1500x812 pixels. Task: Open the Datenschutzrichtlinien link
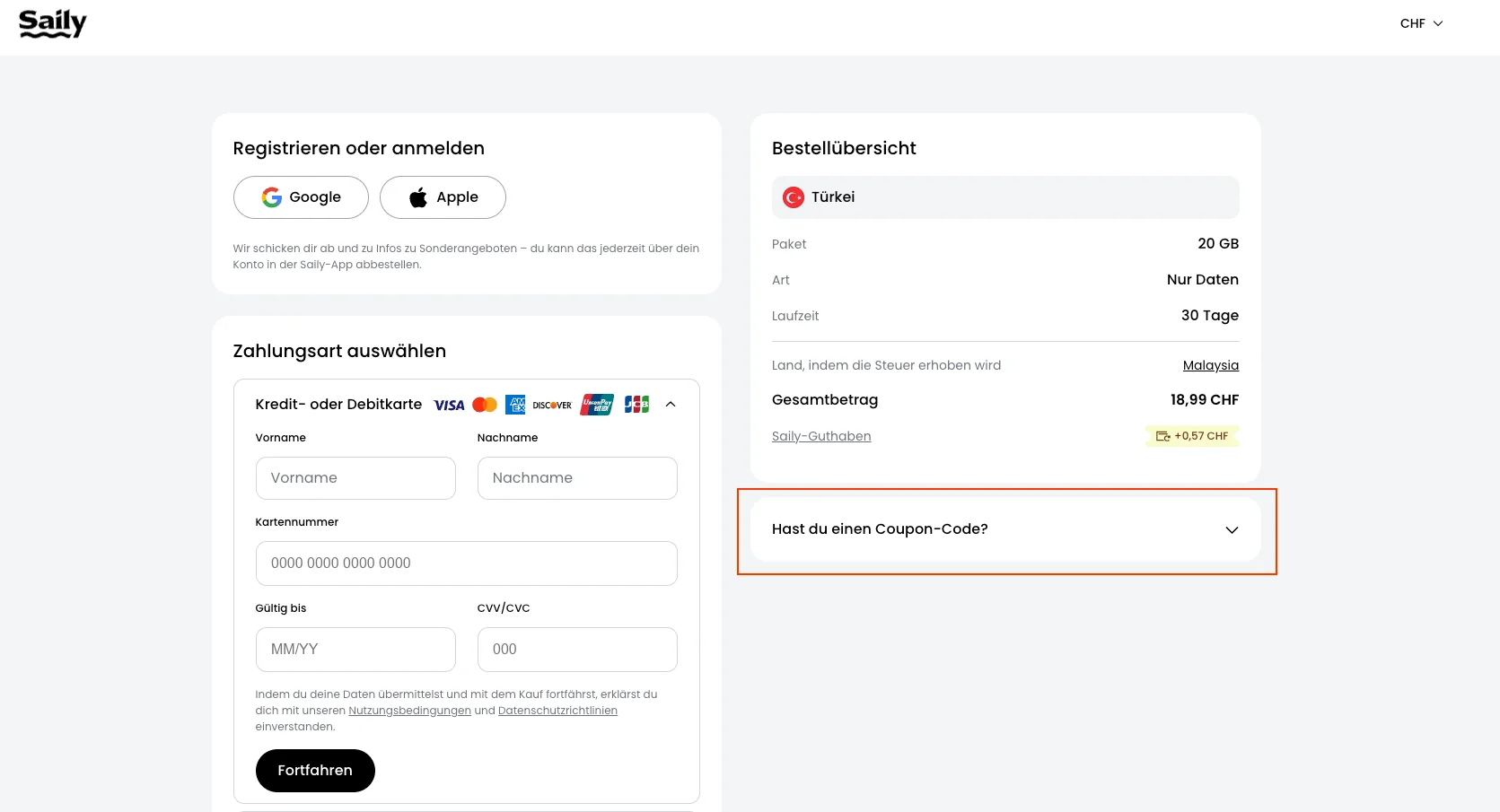[x=557, y=711]
